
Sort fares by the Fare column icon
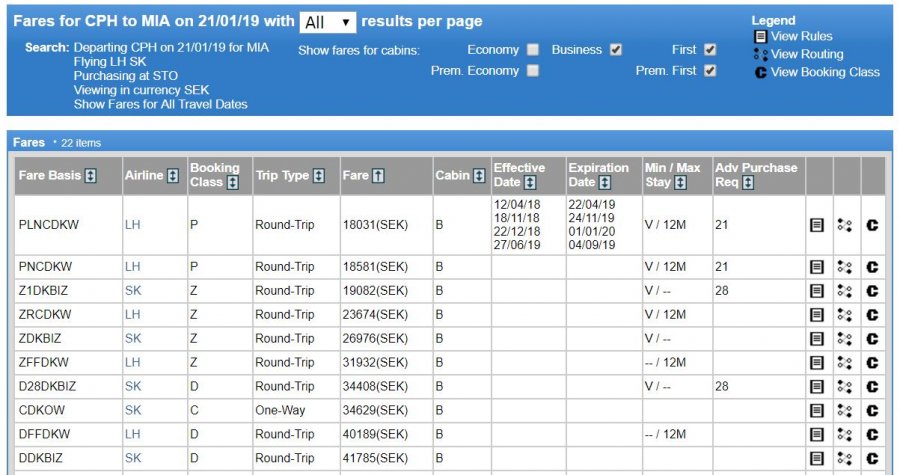pos(378,176)
